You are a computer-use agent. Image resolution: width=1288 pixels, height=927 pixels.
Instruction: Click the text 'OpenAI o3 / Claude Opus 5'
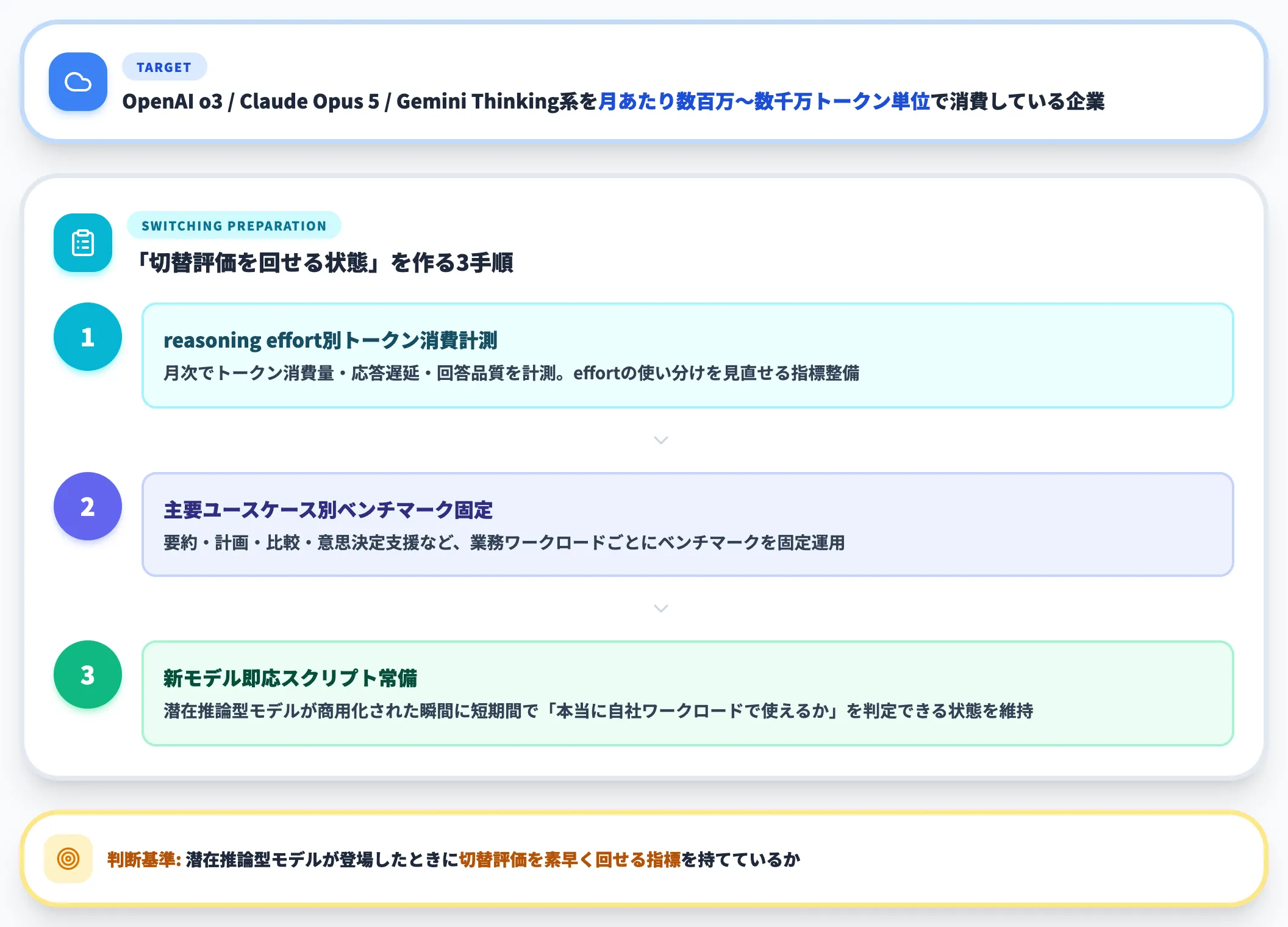(251, 101)
